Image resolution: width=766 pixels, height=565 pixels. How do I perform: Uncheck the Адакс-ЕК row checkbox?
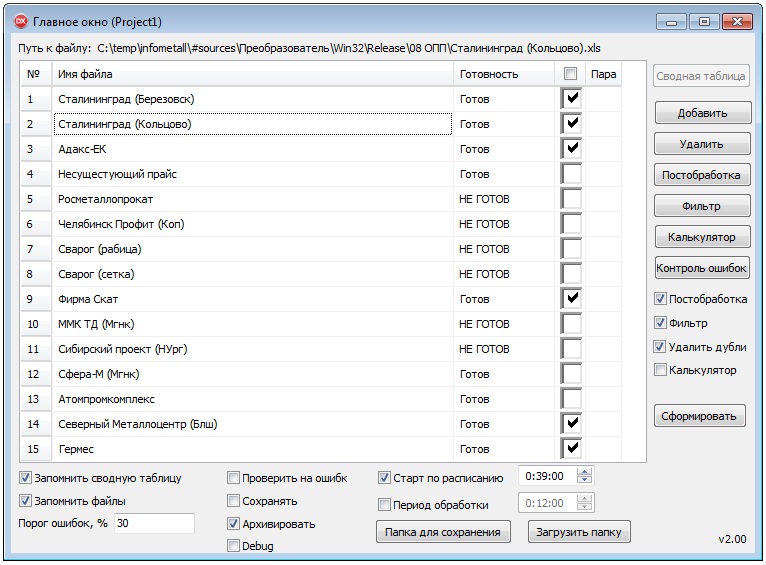point(572,148)
